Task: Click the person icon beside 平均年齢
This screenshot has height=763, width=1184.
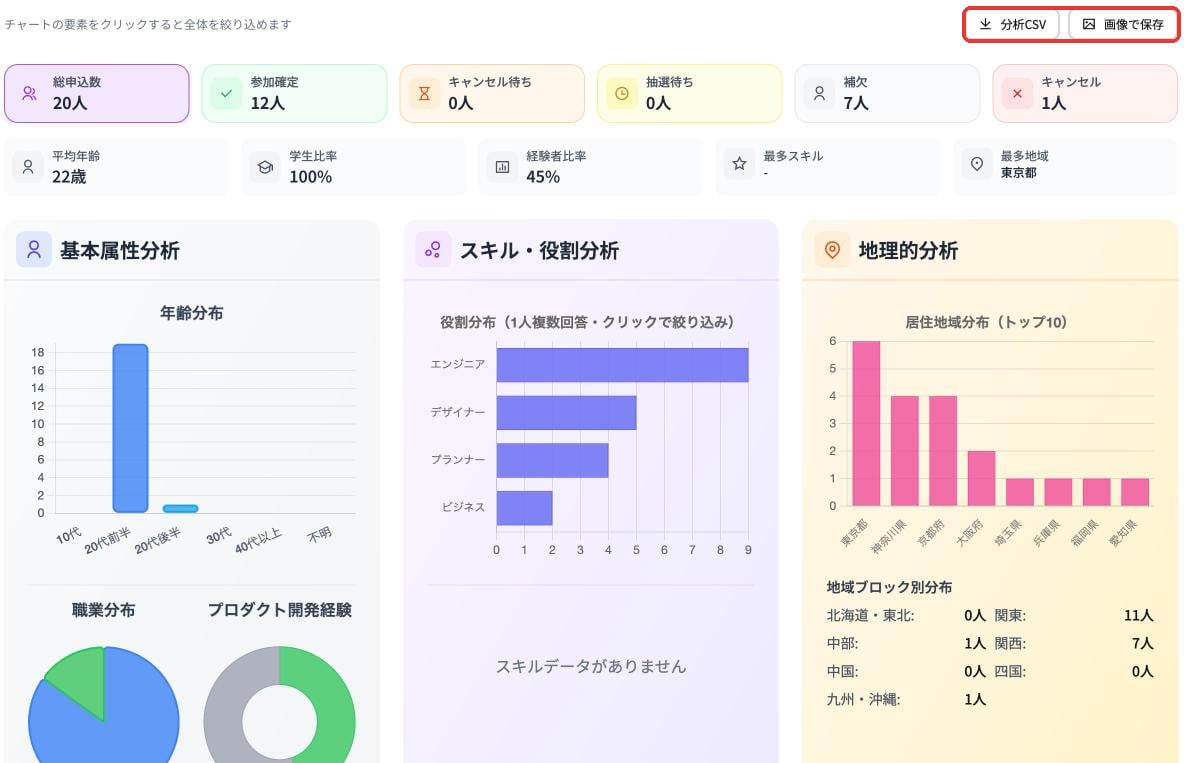Action: 28,166
